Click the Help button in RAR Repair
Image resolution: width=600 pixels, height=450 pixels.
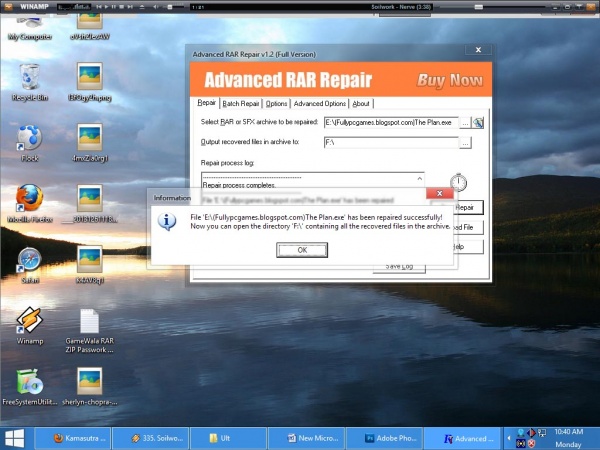(x=468, y=247)
